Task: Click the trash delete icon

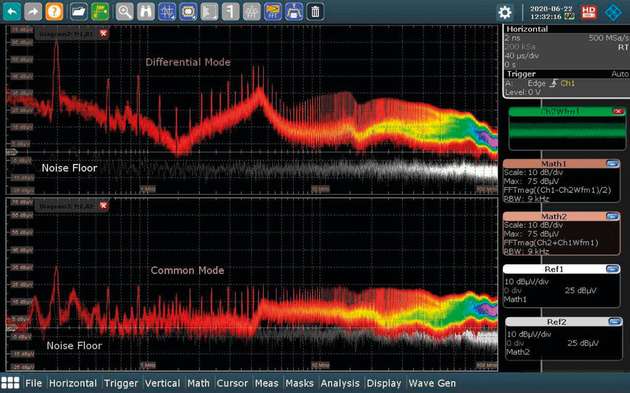Action: (315, 12)
